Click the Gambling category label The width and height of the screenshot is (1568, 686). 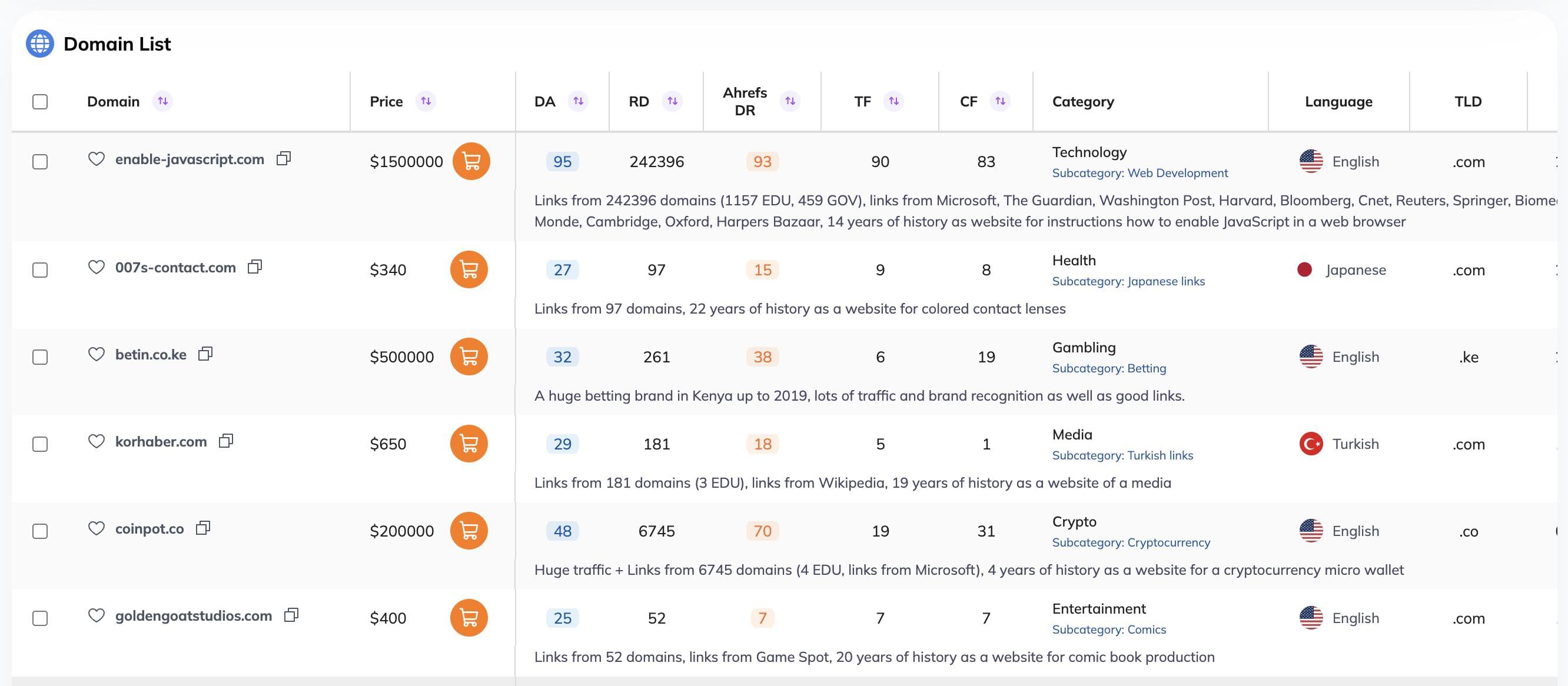click(x=1084, y=348)
